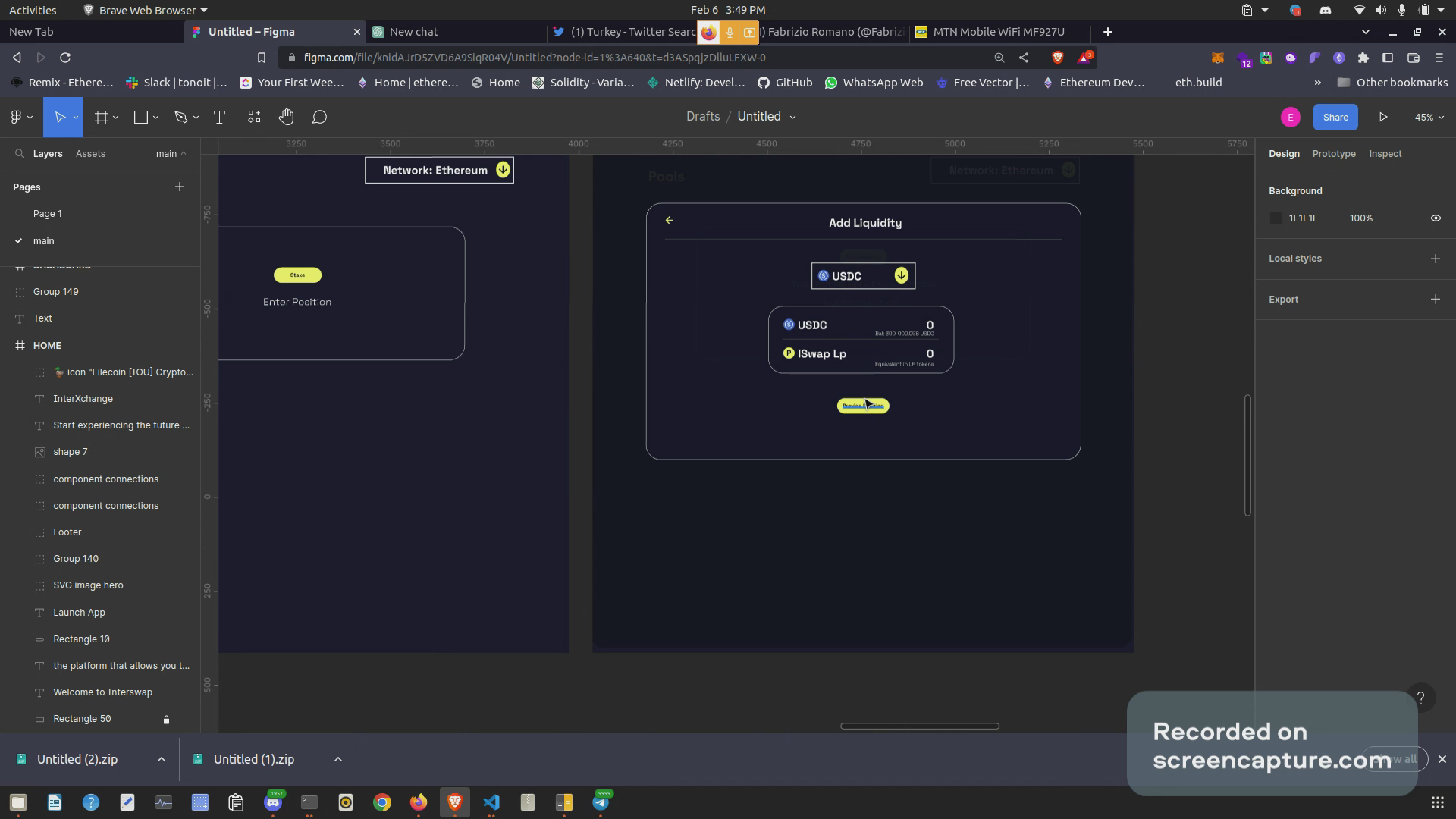Select the Text tool
Image resolution: width=1456 pixels, height=819 pixels.
pyautogui.click(x=219, y=117)
